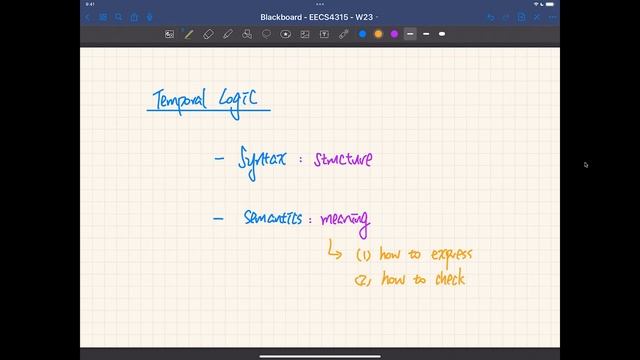Undo the last stroke
This screenshot has width=640, height=360.
[491, 18]
